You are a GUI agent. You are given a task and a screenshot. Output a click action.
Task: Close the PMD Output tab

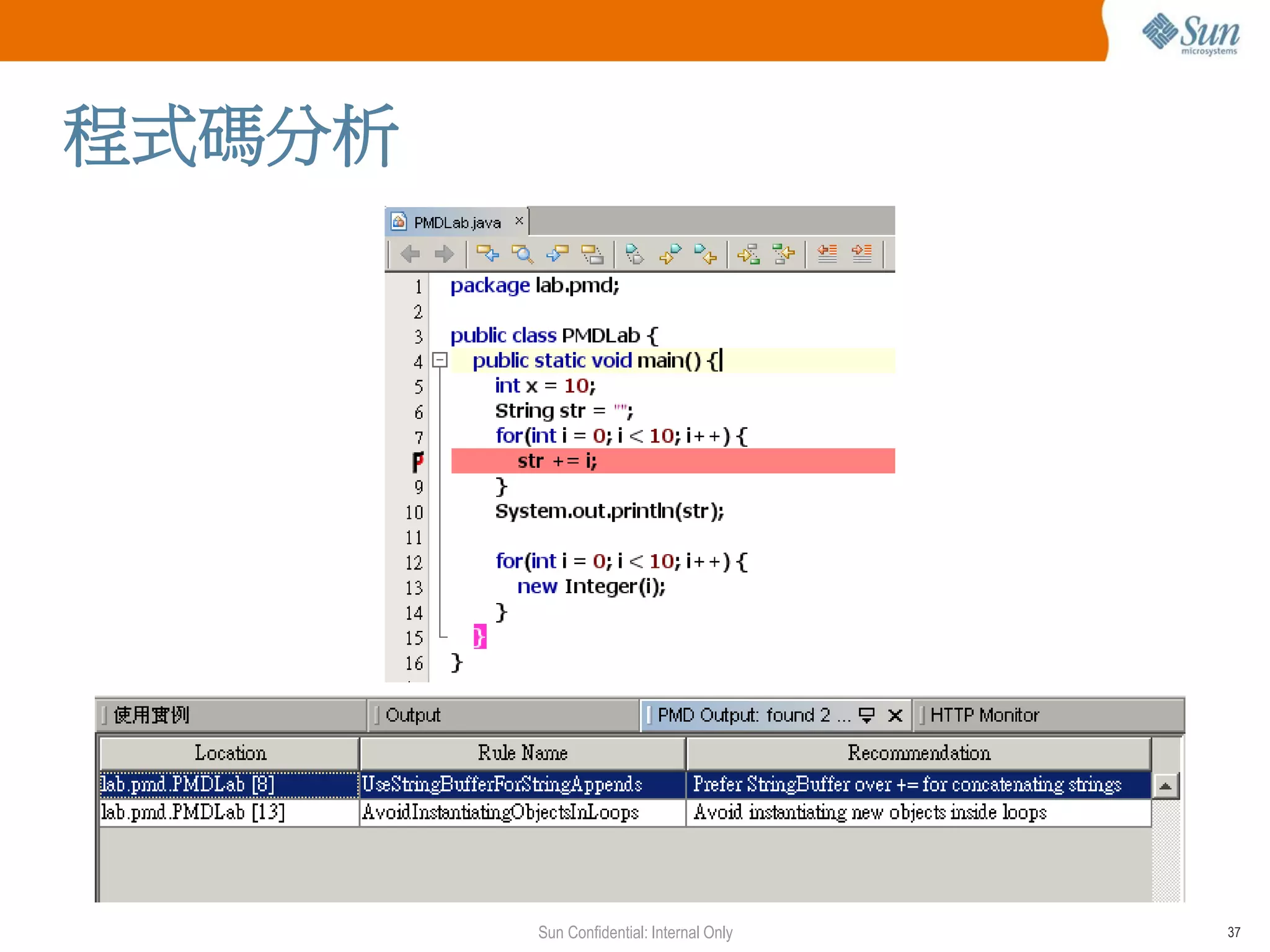(895, 715)
